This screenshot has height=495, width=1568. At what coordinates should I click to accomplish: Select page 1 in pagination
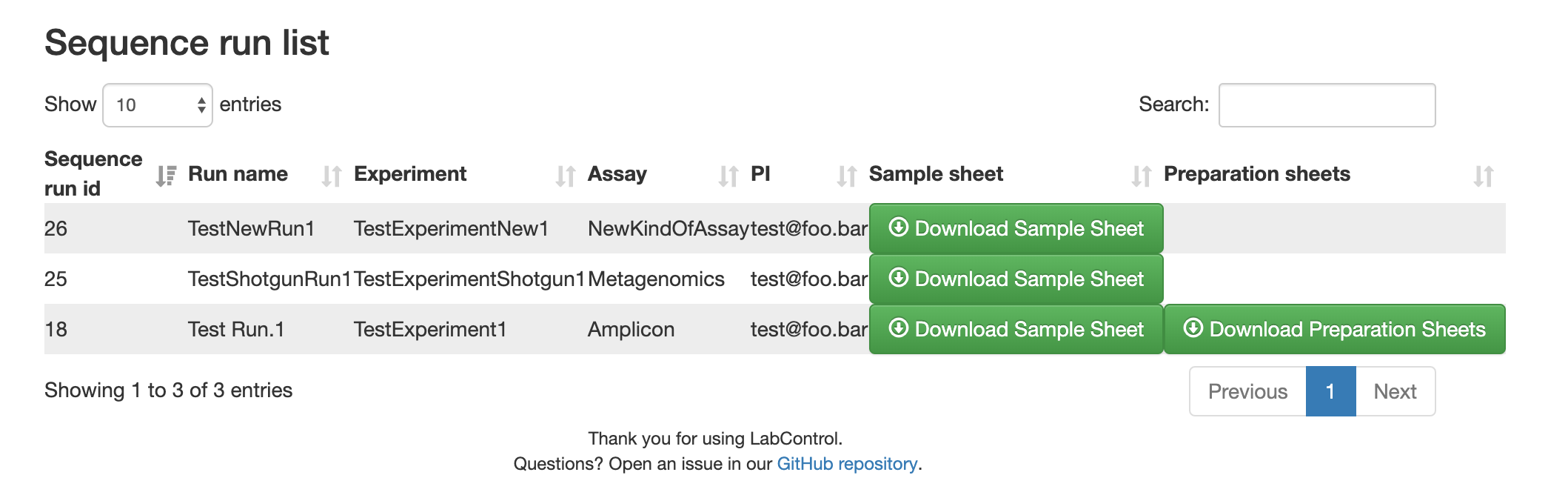pos(1330,391)
